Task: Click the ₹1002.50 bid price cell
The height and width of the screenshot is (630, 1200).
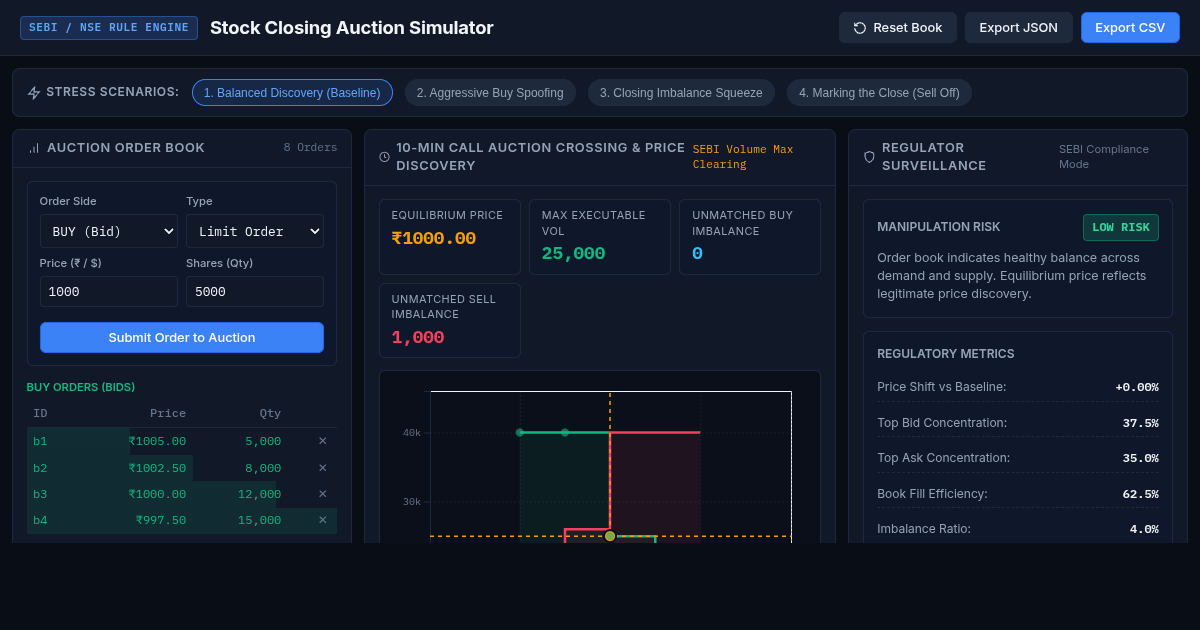Action: pyautogui.click(x=157, y=468)
